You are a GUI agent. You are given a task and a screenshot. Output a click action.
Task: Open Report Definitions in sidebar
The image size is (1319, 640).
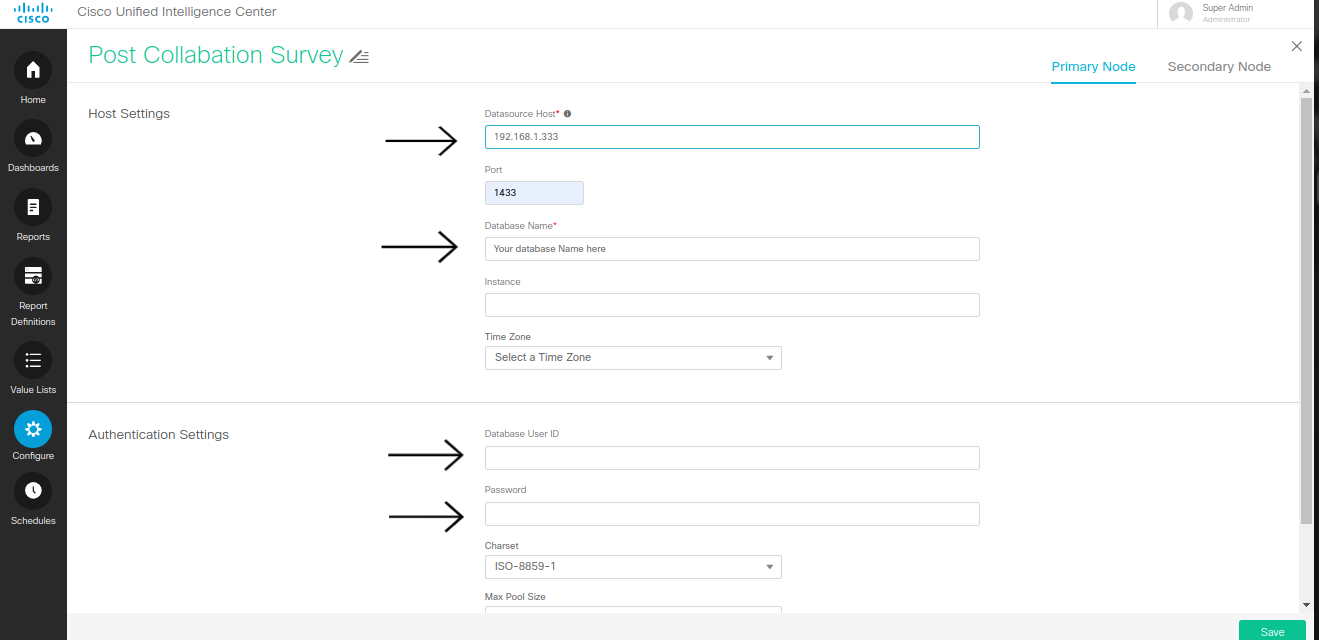pyautogui.click(x=33, y=277)
